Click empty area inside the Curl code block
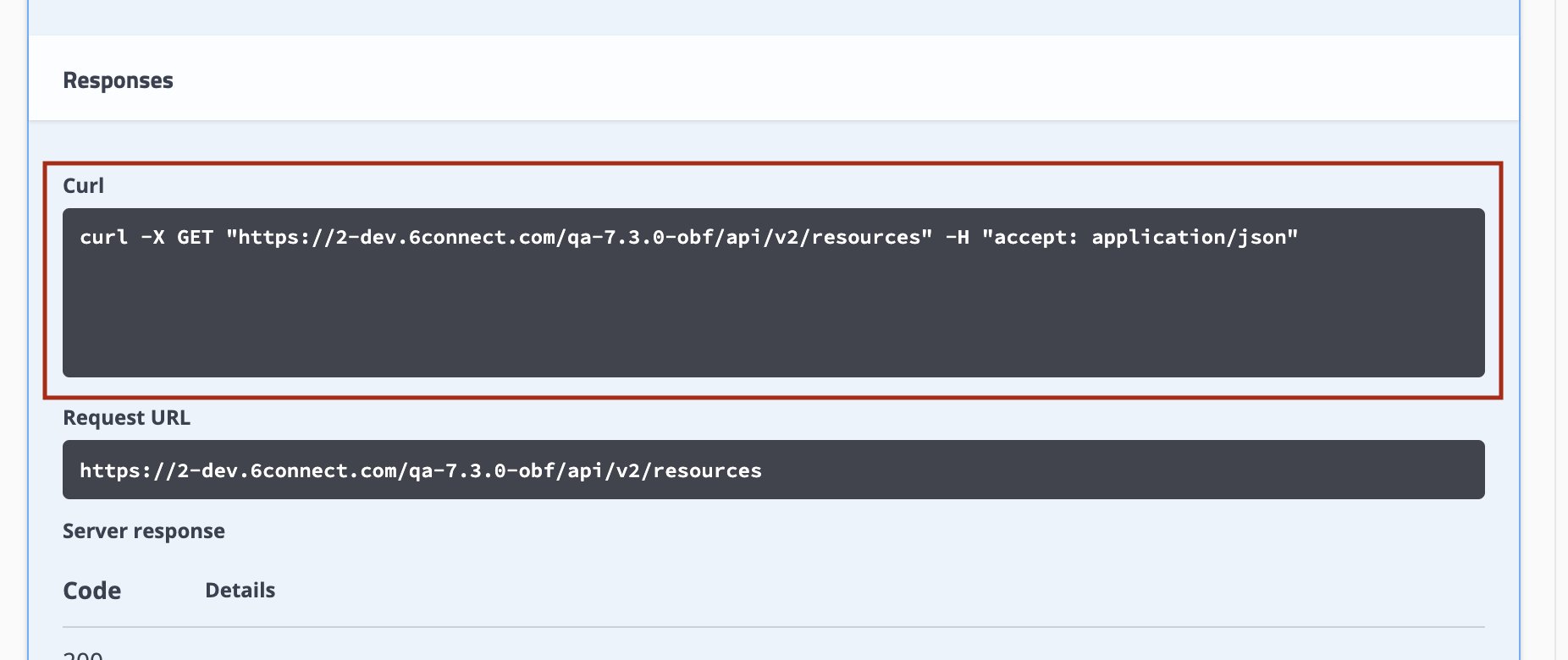Image resolution: width=1568 pixels, height=660 pixels. click(762, 322)
